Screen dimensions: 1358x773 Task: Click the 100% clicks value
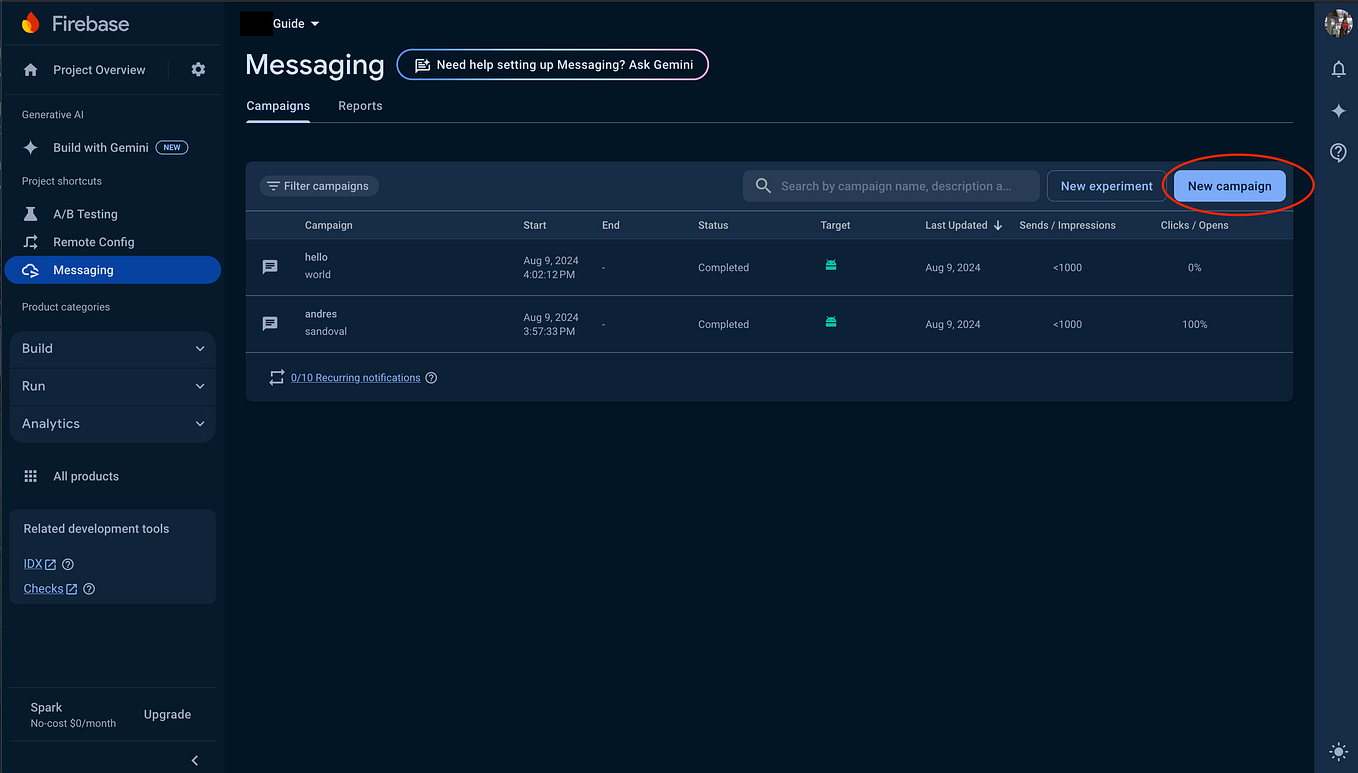coord(1195,324)
